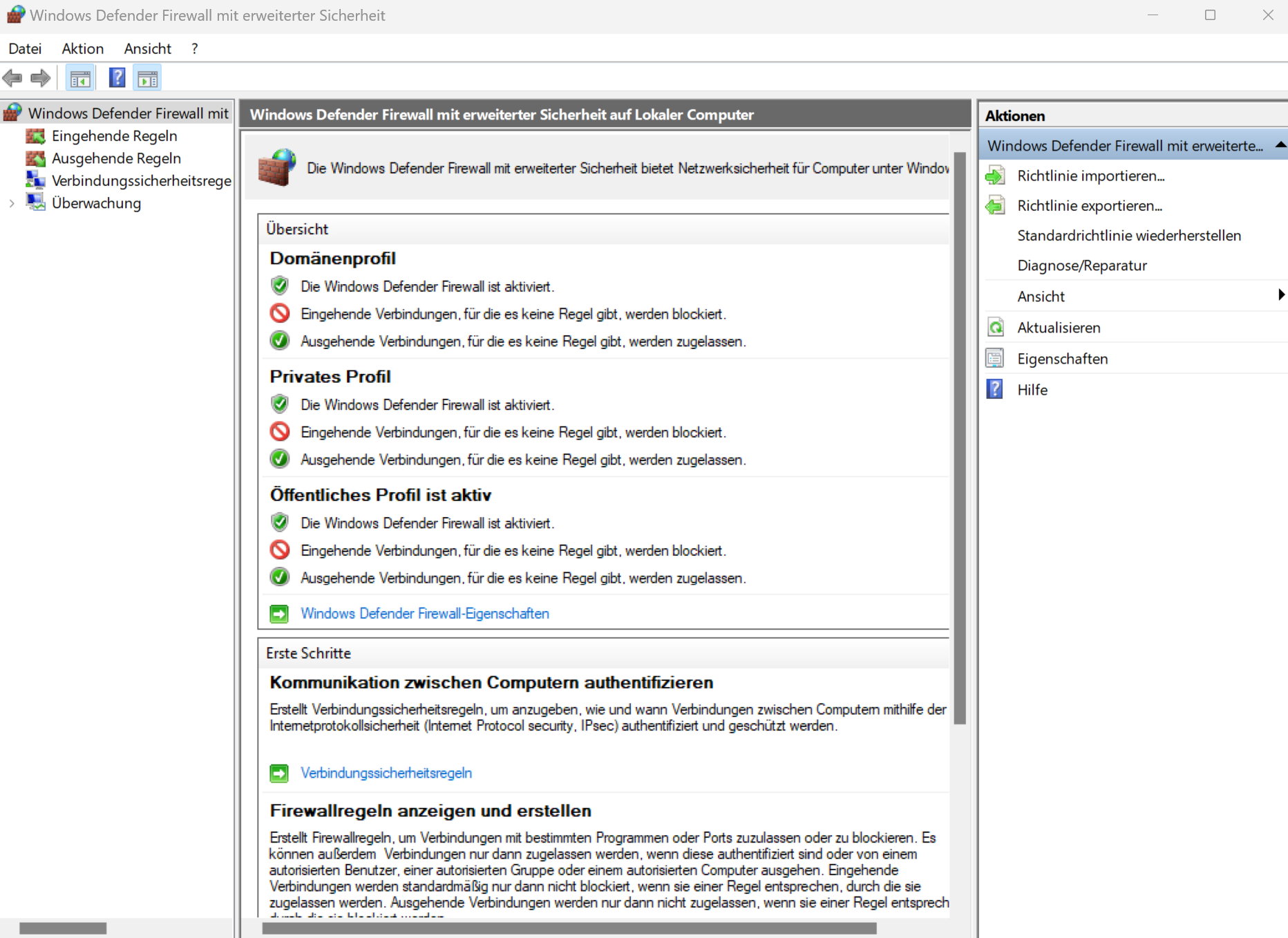This screenshot has height=938, width=1288.
Task: Minimize the firewall window
Action: pos(1153,15)
